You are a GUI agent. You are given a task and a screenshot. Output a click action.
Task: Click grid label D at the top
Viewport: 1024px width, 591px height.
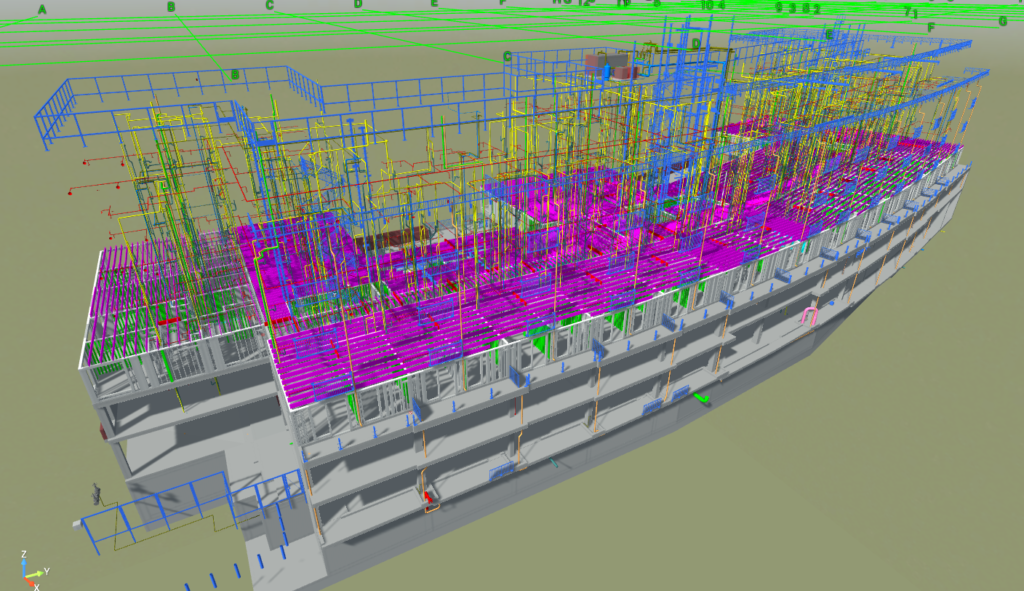tap(358, 4)
